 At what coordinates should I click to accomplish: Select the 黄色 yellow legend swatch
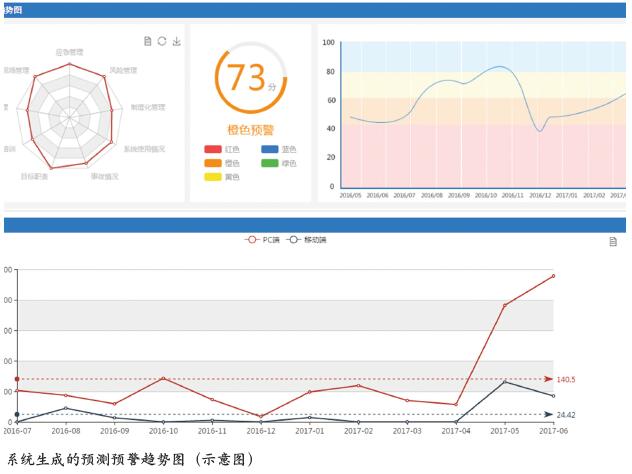(x=213, y=177)
